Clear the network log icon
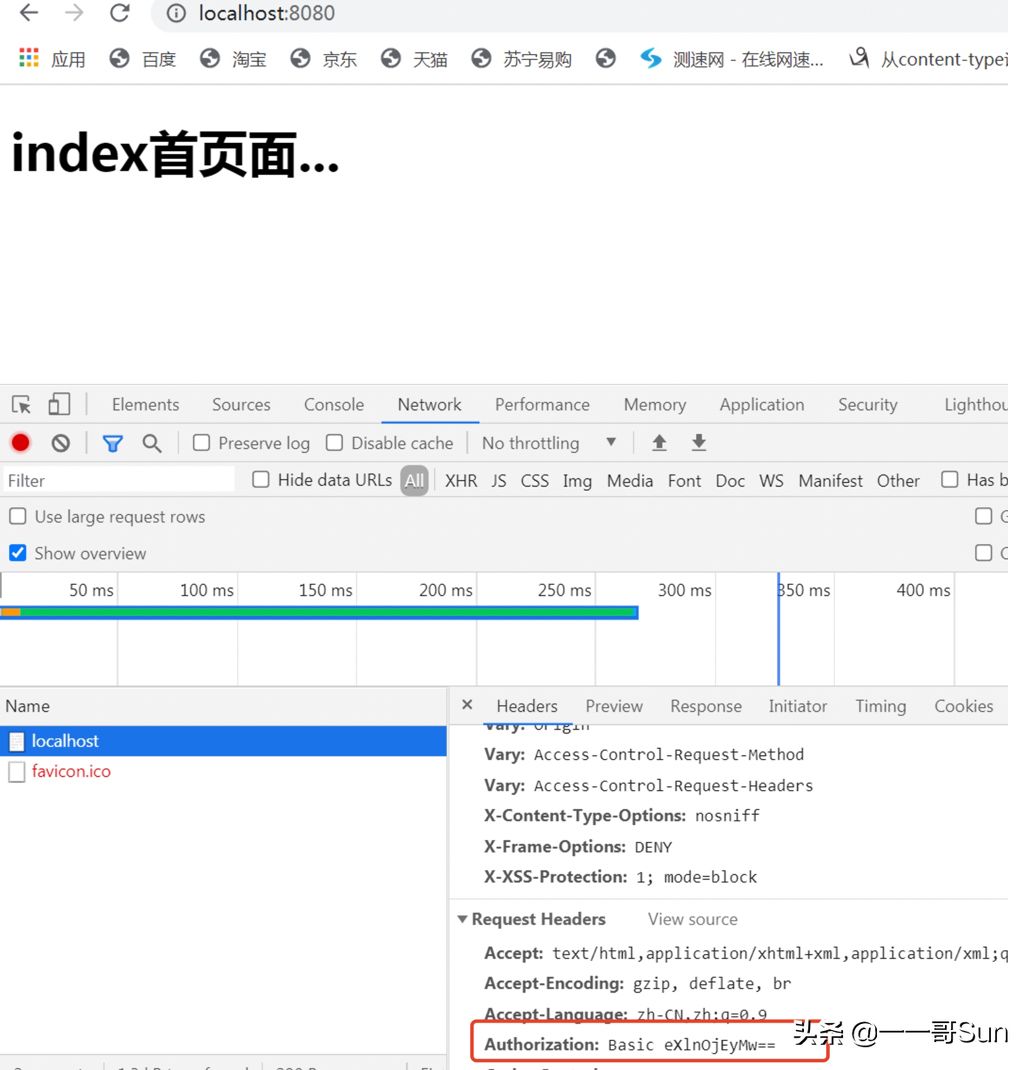Viewport: 1032px width, 1070px height. (61, 444)
